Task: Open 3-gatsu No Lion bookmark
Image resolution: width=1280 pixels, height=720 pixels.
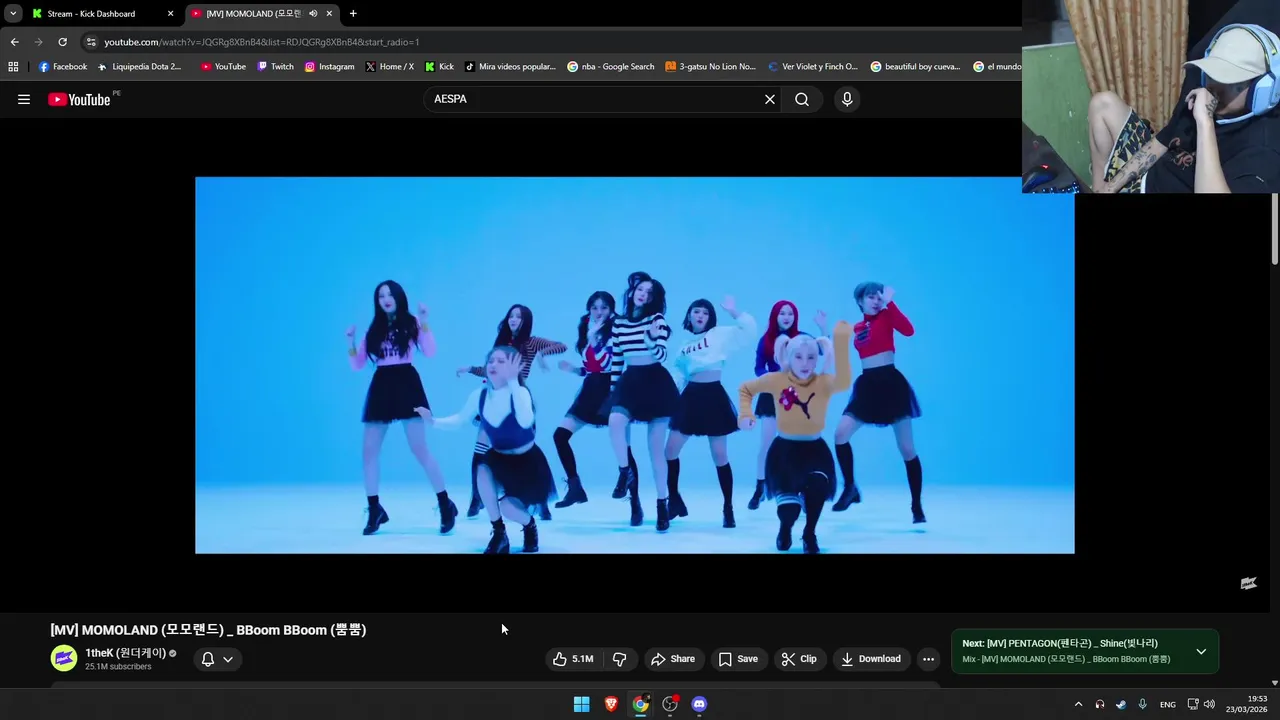Action: (x=711, y=67)
